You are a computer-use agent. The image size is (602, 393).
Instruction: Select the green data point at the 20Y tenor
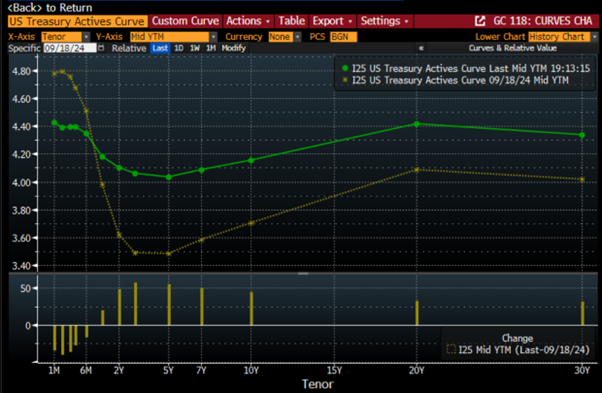(417, 124)
